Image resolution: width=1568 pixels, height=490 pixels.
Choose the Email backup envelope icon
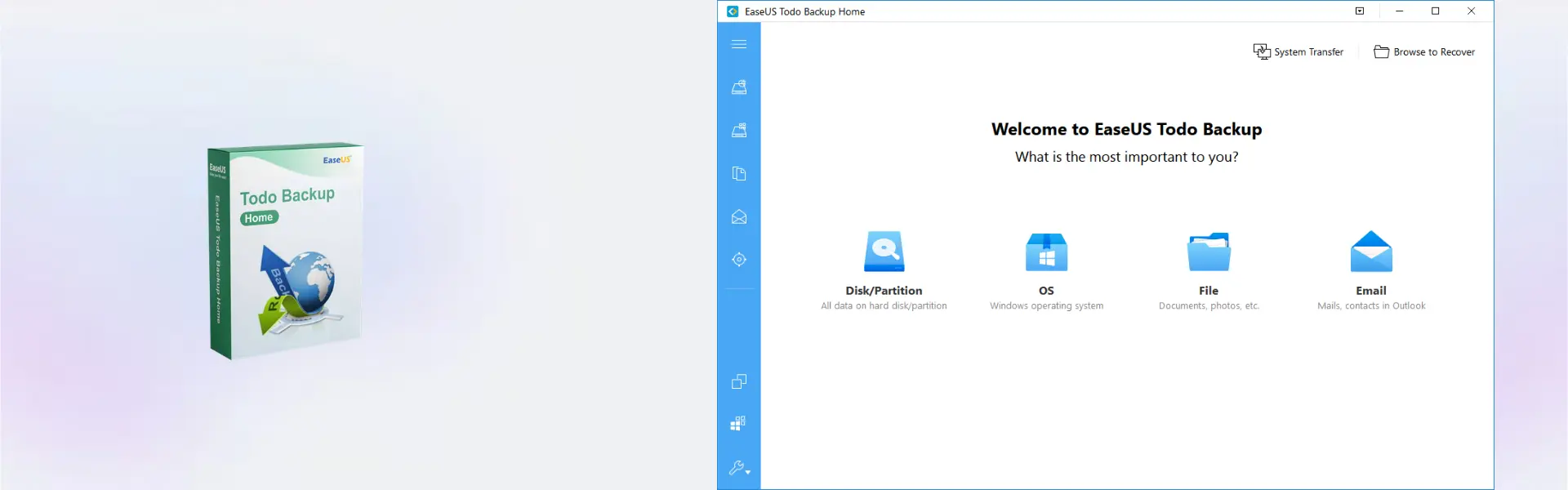point(1371,252)
